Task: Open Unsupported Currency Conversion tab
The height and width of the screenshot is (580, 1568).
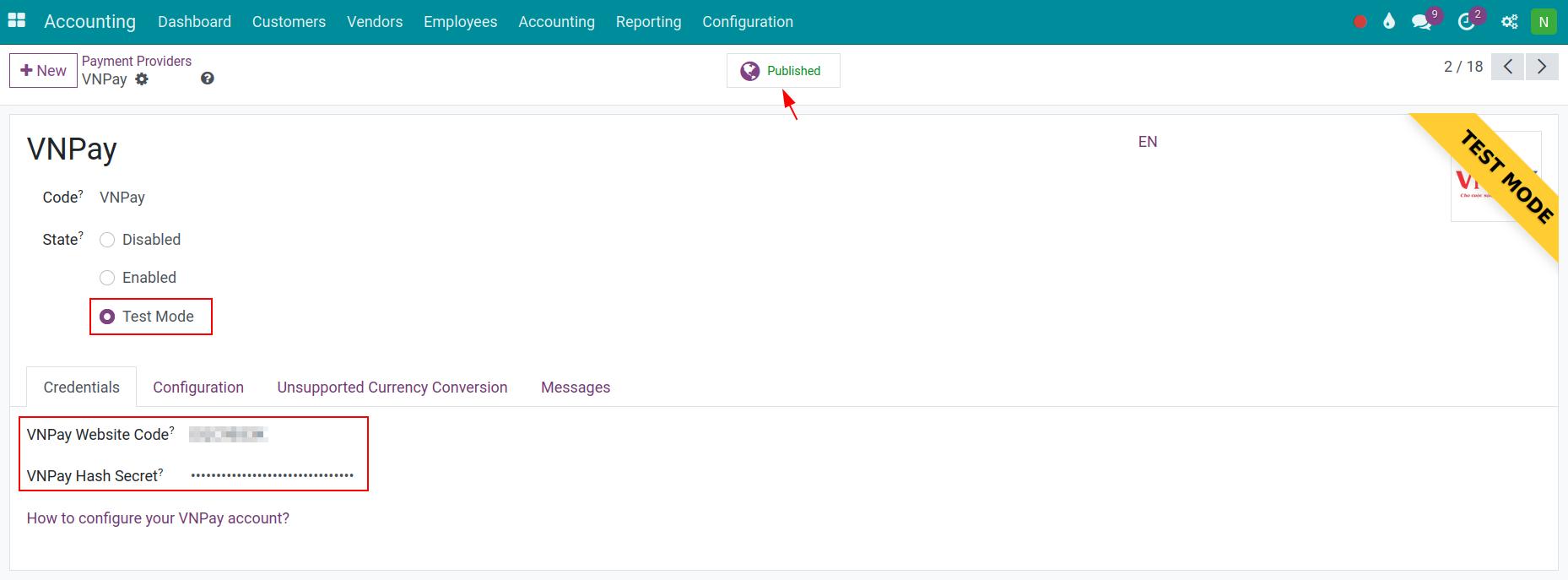Action: click(x=392, y=387)
